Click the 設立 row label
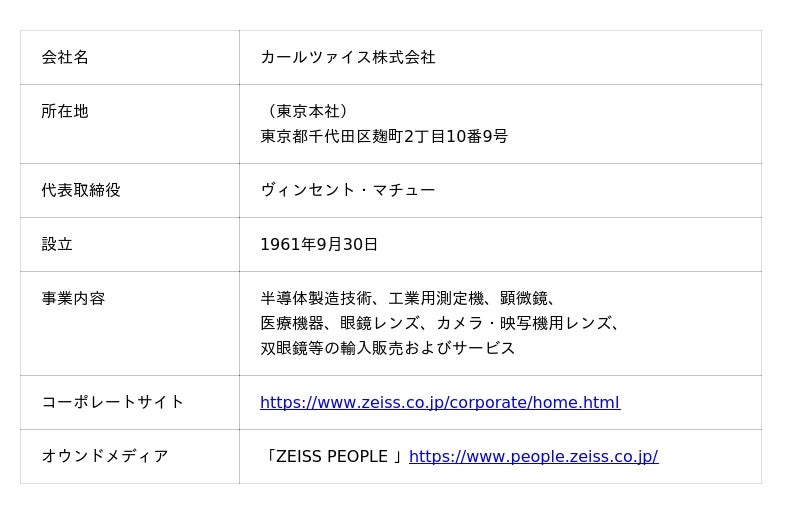Viewport: 800px width, 514px height. click(57, 244)
